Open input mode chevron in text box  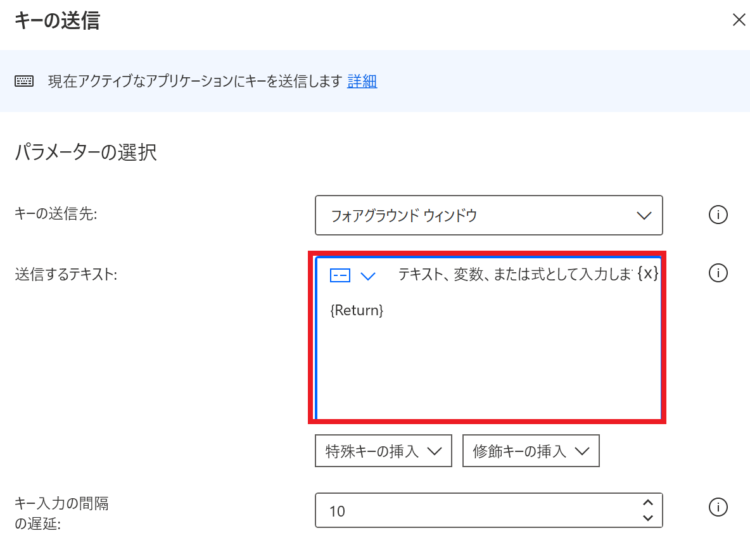coord(367,276)
